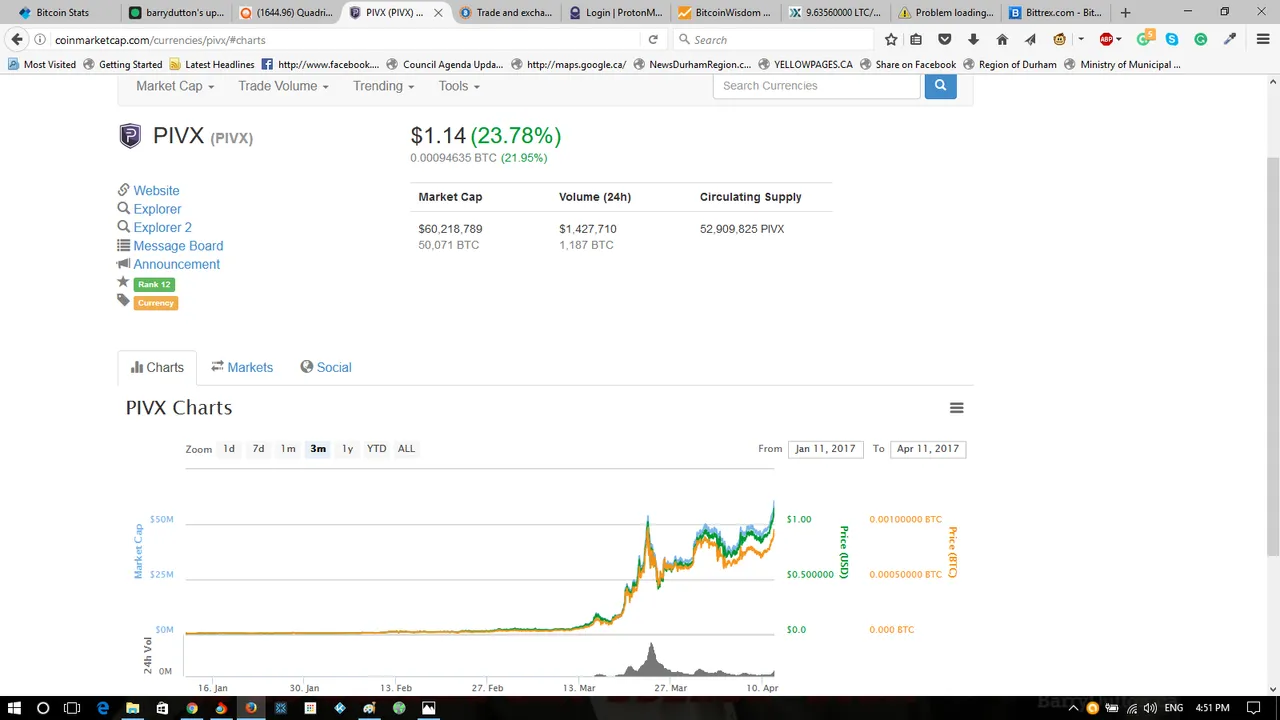Open the chart hamburger context menu
1280x720 pixels.
(956, 408)
